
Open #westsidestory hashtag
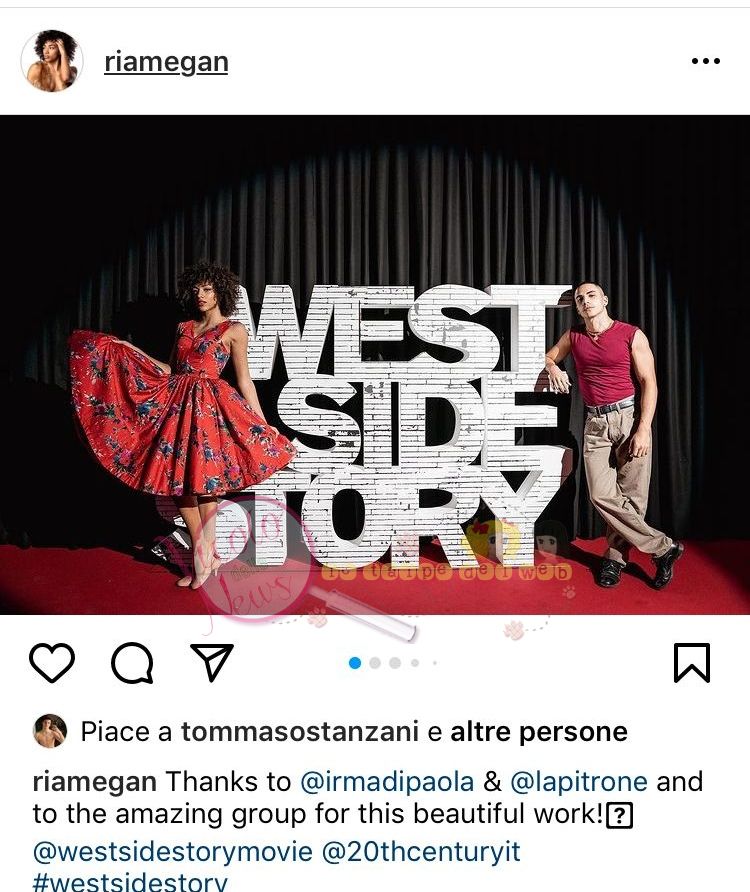tap(130, 882)
